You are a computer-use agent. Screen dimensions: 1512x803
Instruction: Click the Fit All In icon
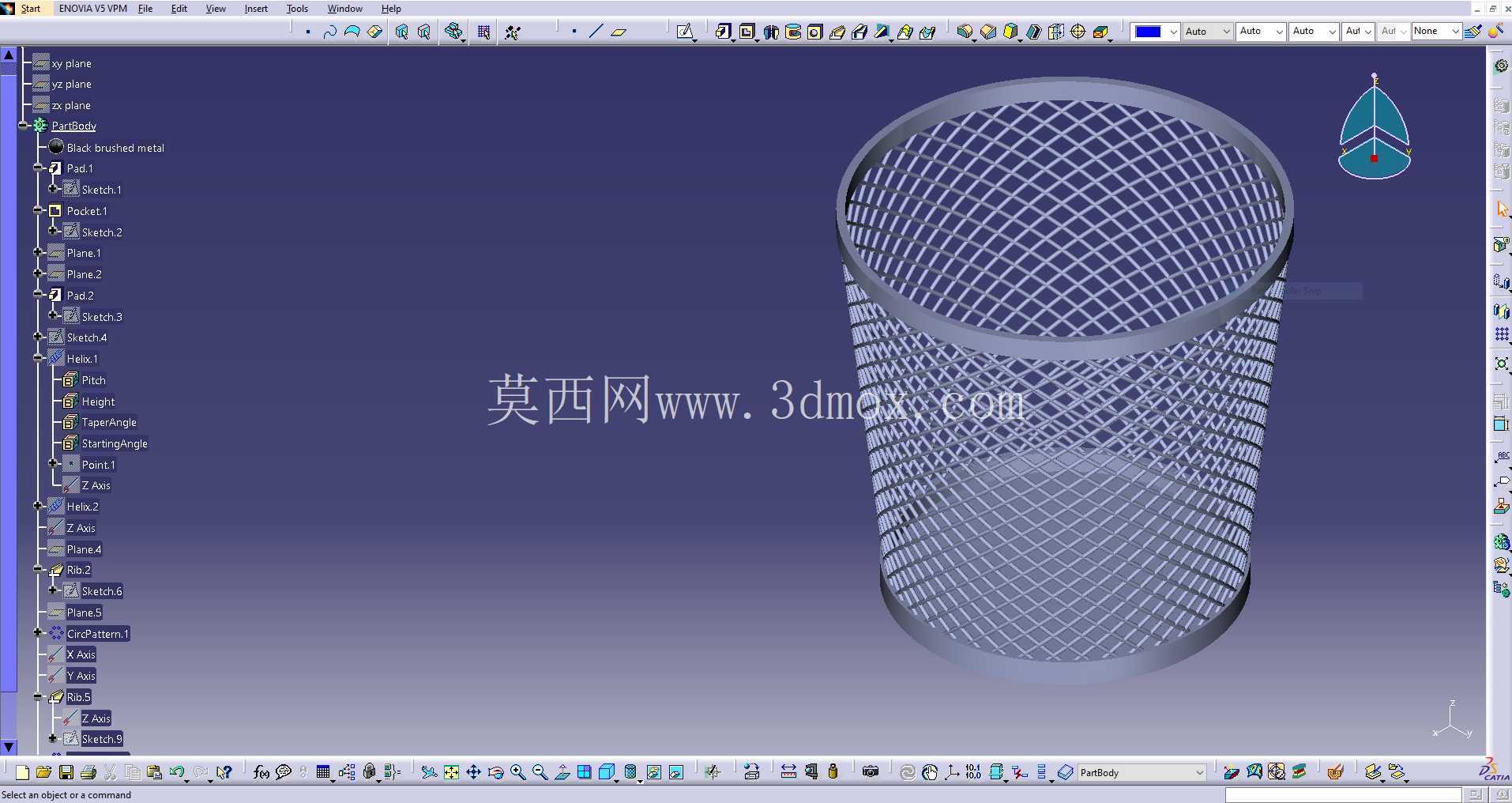(451, 772)
